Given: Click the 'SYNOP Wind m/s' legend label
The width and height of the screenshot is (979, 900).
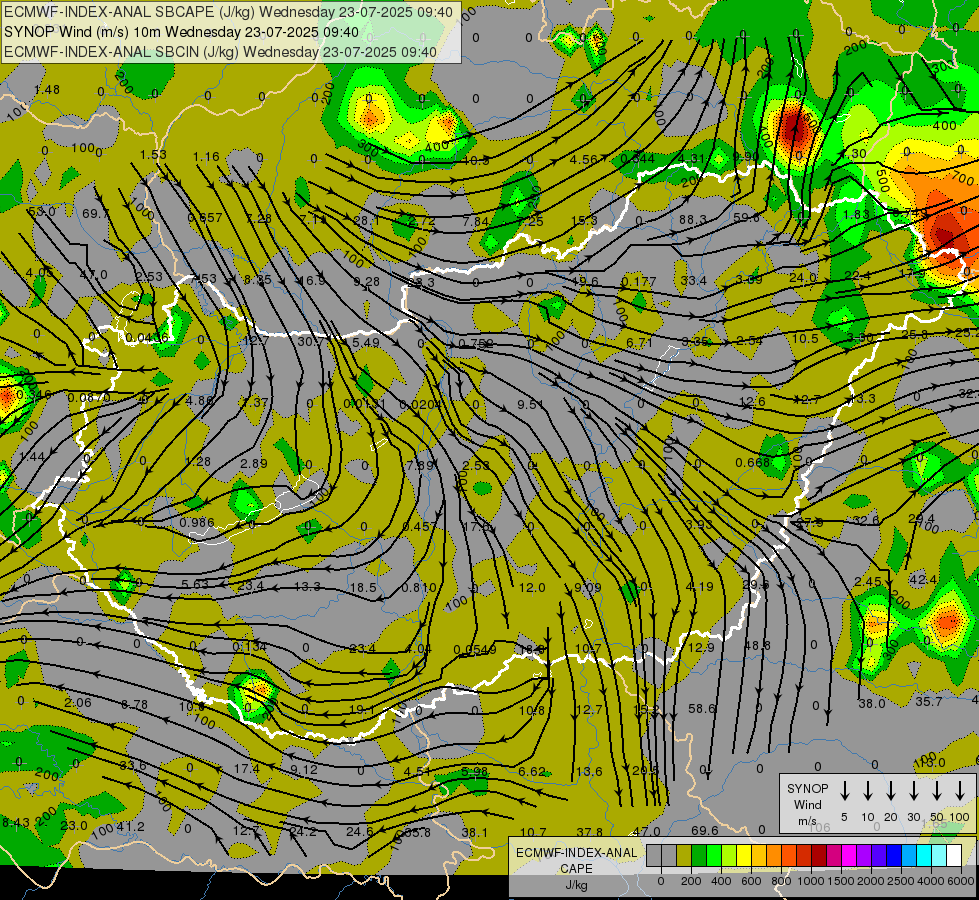Looking at the screenshot, I should (807, 804).
